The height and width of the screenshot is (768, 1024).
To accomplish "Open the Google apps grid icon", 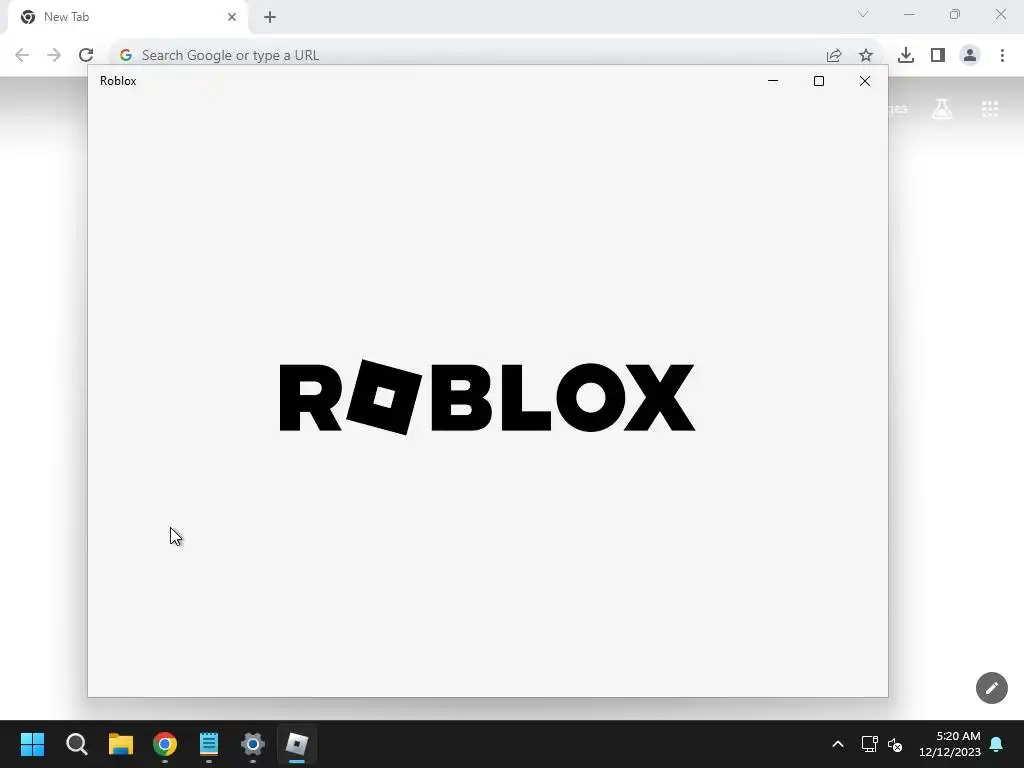I will pos(990,109).
